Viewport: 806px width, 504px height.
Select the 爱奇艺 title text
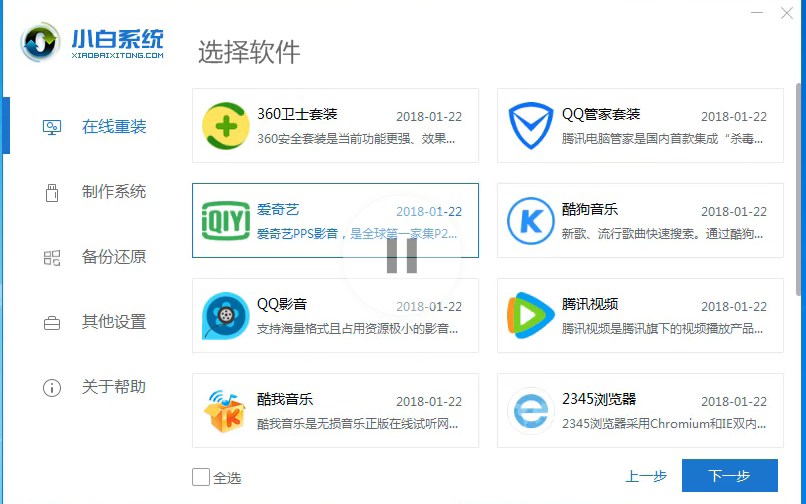click(x=278, y=209)
